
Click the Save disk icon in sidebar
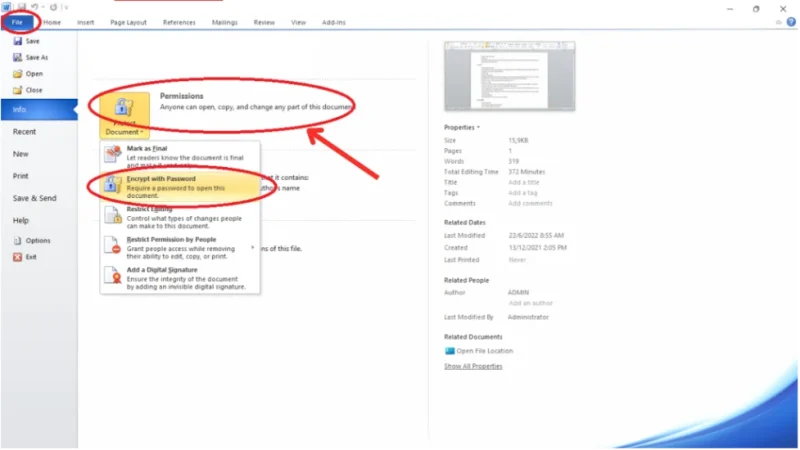pyautogui.click(x=18, y=41)
